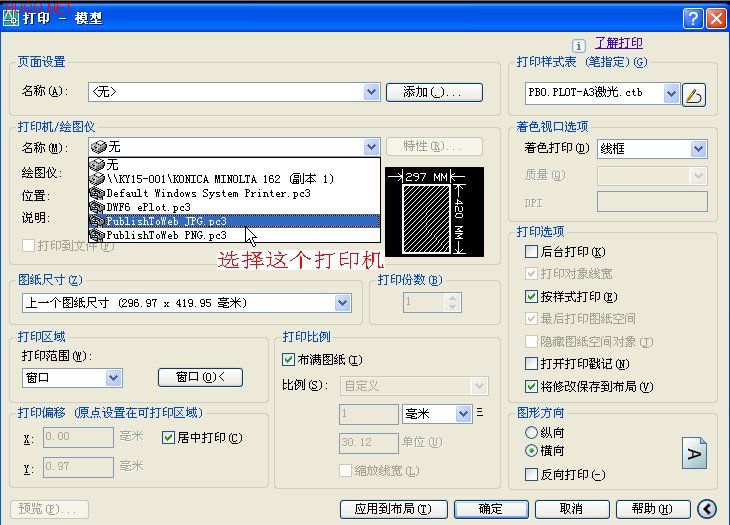
Task: Click the 添加 button
Action: pyautogui.click(x=434, y=92)
